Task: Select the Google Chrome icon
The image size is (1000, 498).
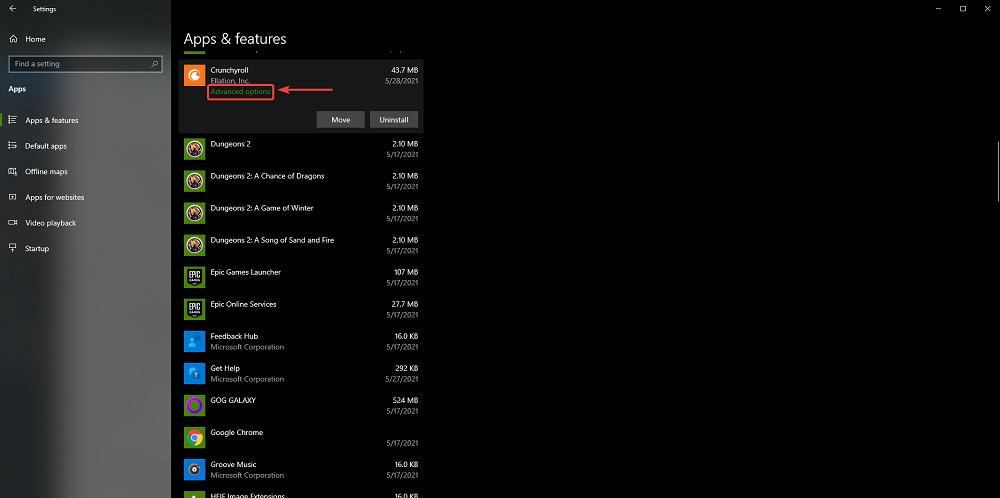Action: [194, 437]
